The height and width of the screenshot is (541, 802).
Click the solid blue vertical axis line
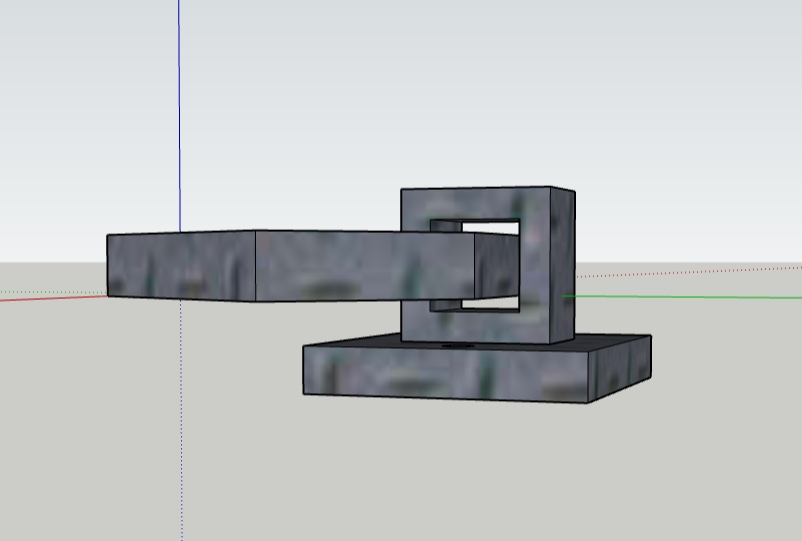[179, 116]
